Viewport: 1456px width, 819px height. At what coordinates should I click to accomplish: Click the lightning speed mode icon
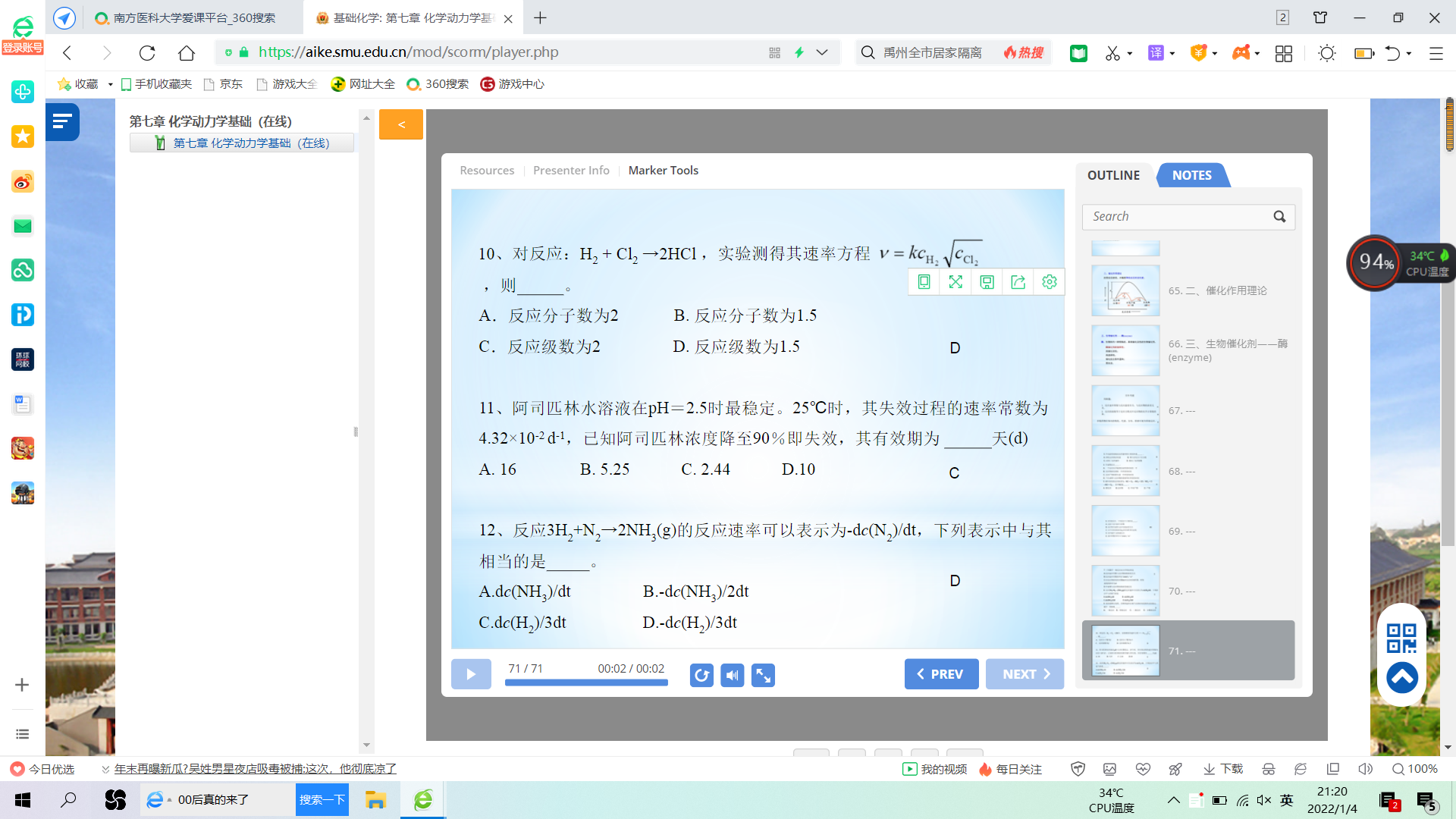(799, 52)
